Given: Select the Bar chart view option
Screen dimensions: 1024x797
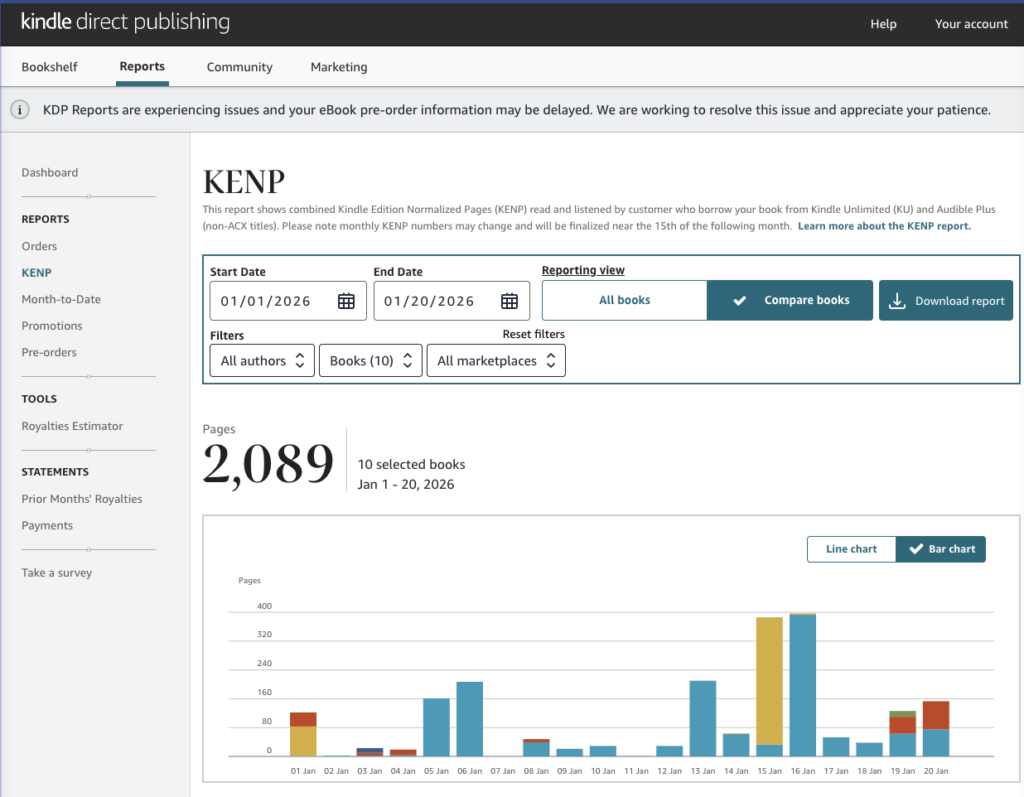Looking at the screenshot, I should tap(940, 549).
